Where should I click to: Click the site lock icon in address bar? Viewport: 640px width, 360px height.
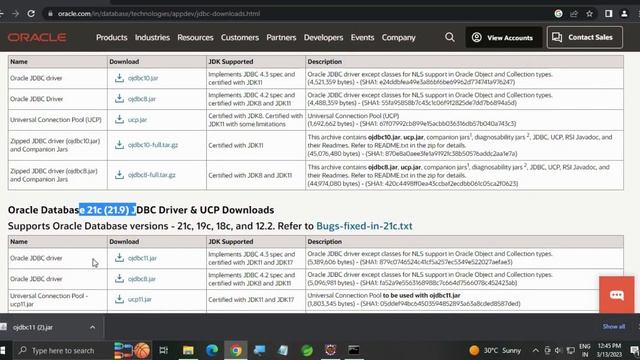pyautogui.click(x=50, y=13)
